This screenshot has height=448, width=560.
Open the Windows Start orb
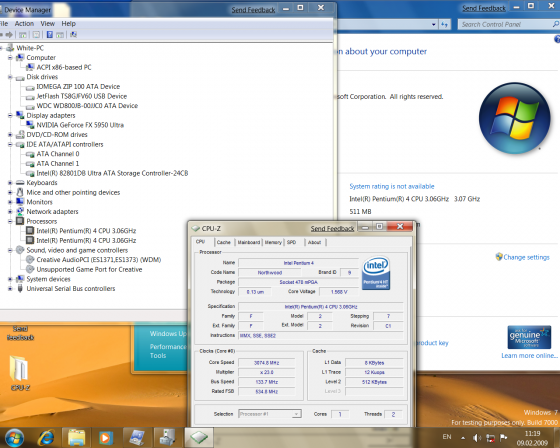15,437
